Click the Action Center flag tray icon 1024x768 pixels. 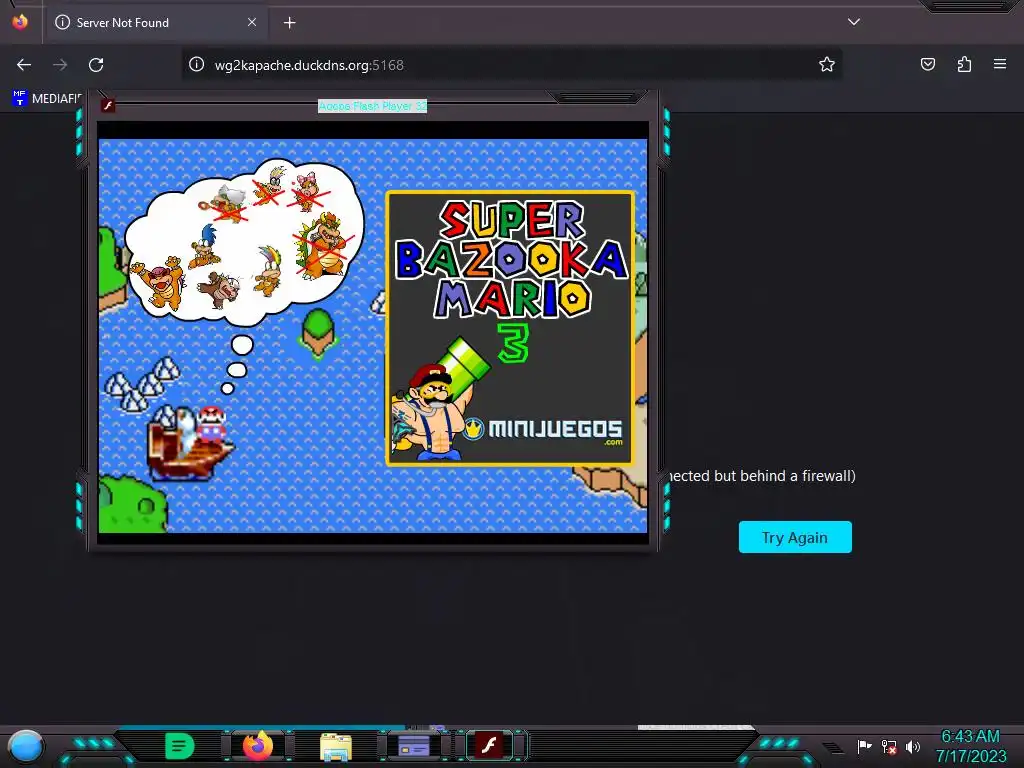[x=864, y=746]
